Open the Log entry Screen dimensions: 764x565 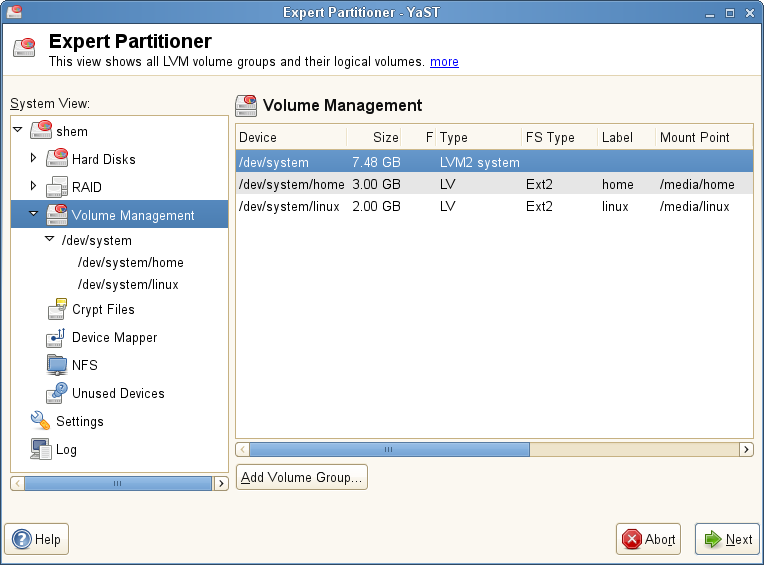click(66, 450)
